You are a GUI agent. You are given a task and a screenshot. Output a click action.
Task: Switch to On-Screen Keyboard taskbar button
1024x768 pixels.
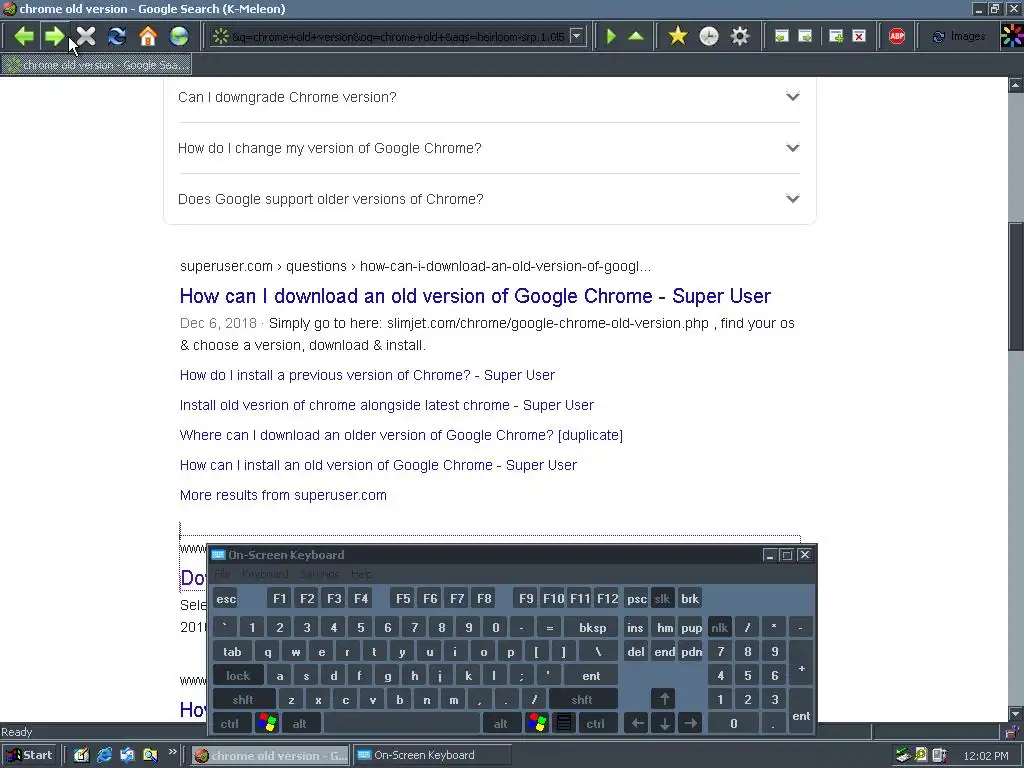point(431,755)
